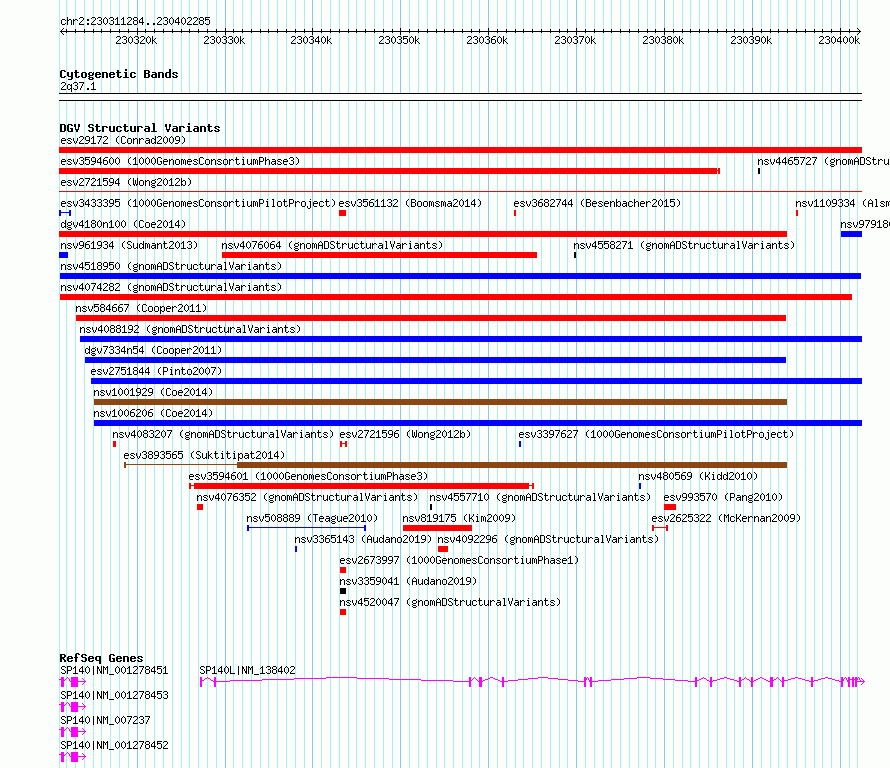Viewport: 890px width, 768px height.
Task: Click the SP140 NM_001278451 gene glyph
Action: point(73,682)
